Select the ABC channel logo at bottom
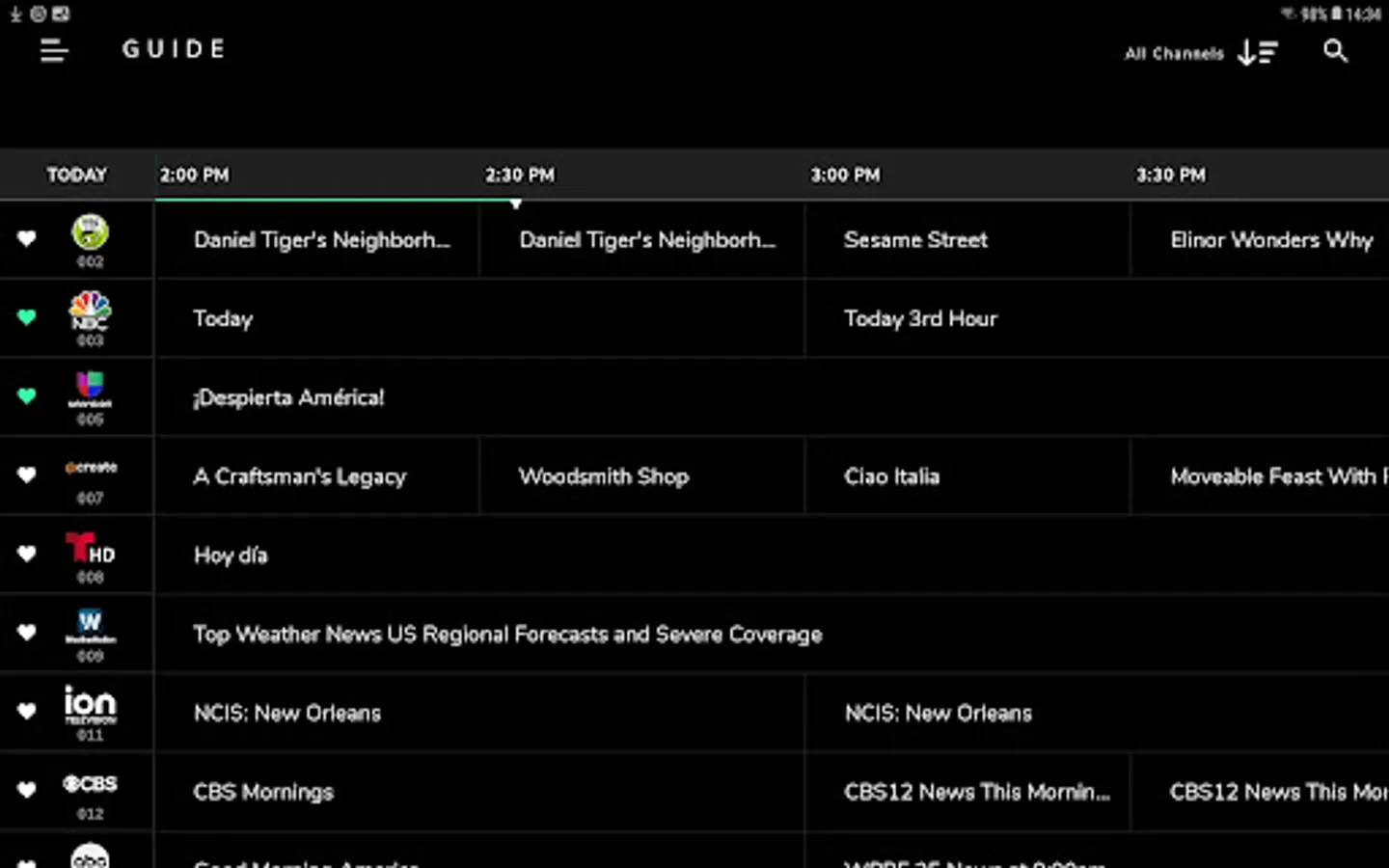This screenshot has width=1389, height=868. coord(90,856)
